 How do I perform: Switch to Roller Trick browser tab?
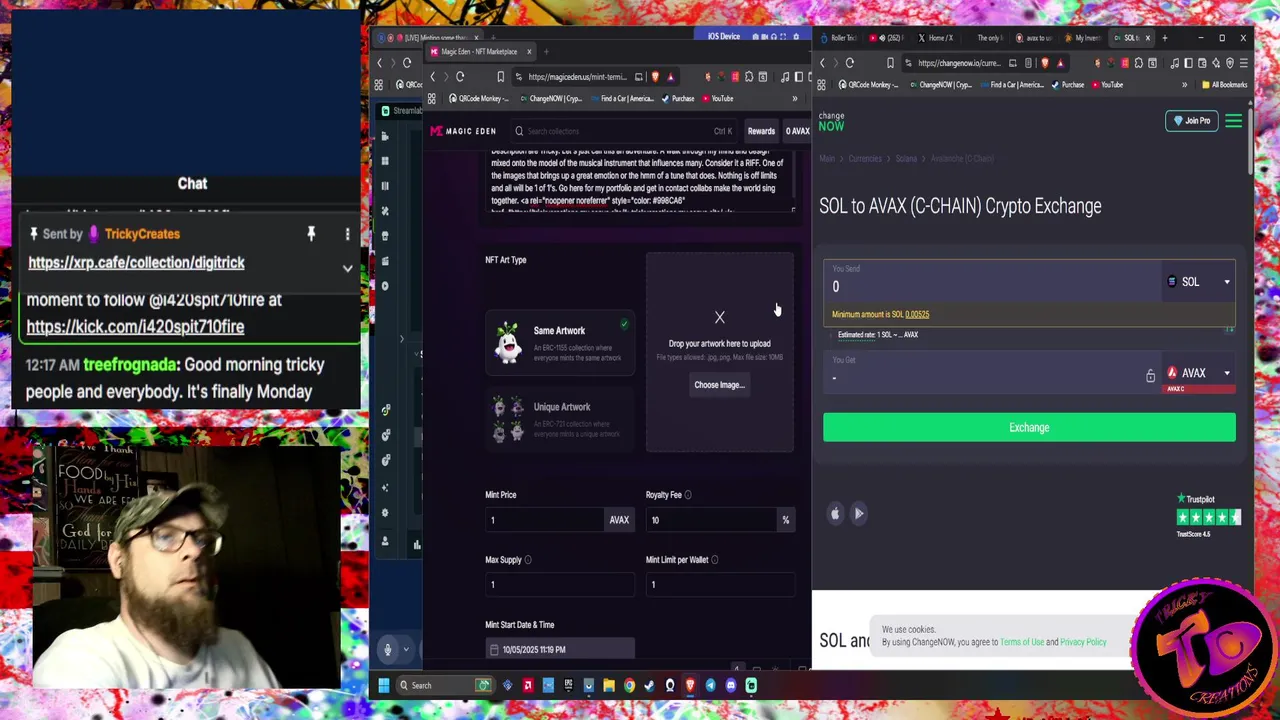(840, 38)
